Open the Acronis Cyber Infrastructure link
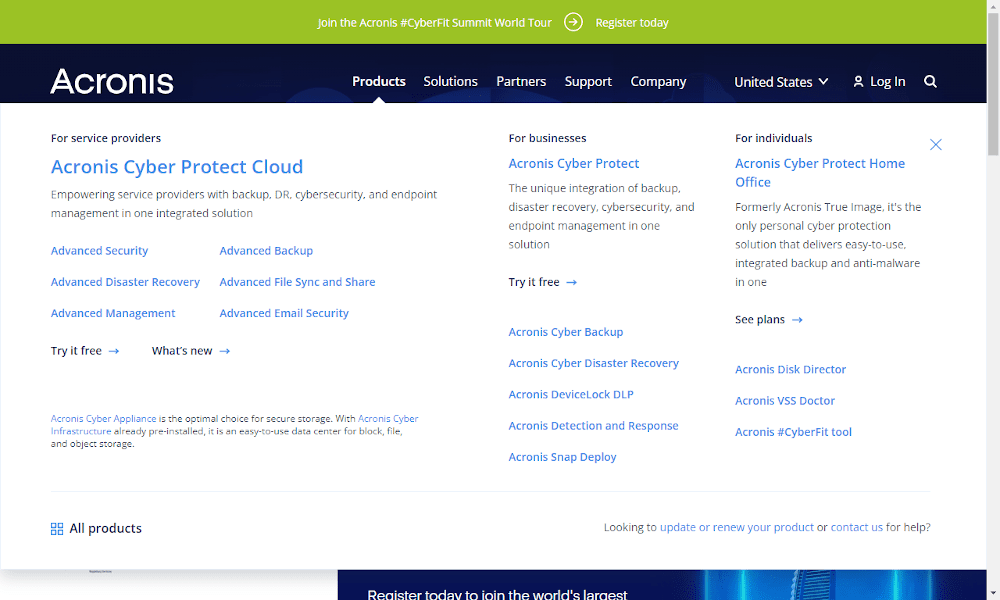Viewport: 1000px width, 600px height. [388, 419]
